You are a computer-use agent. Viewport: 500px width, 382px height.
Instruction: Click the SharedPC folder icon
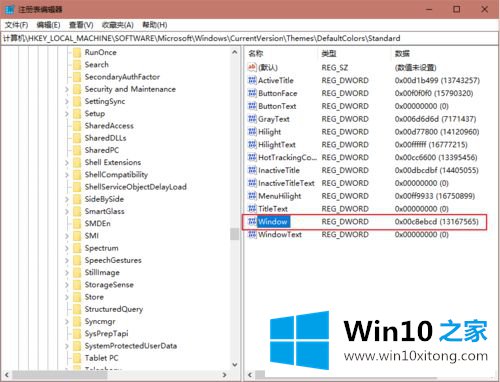(77, 150)
